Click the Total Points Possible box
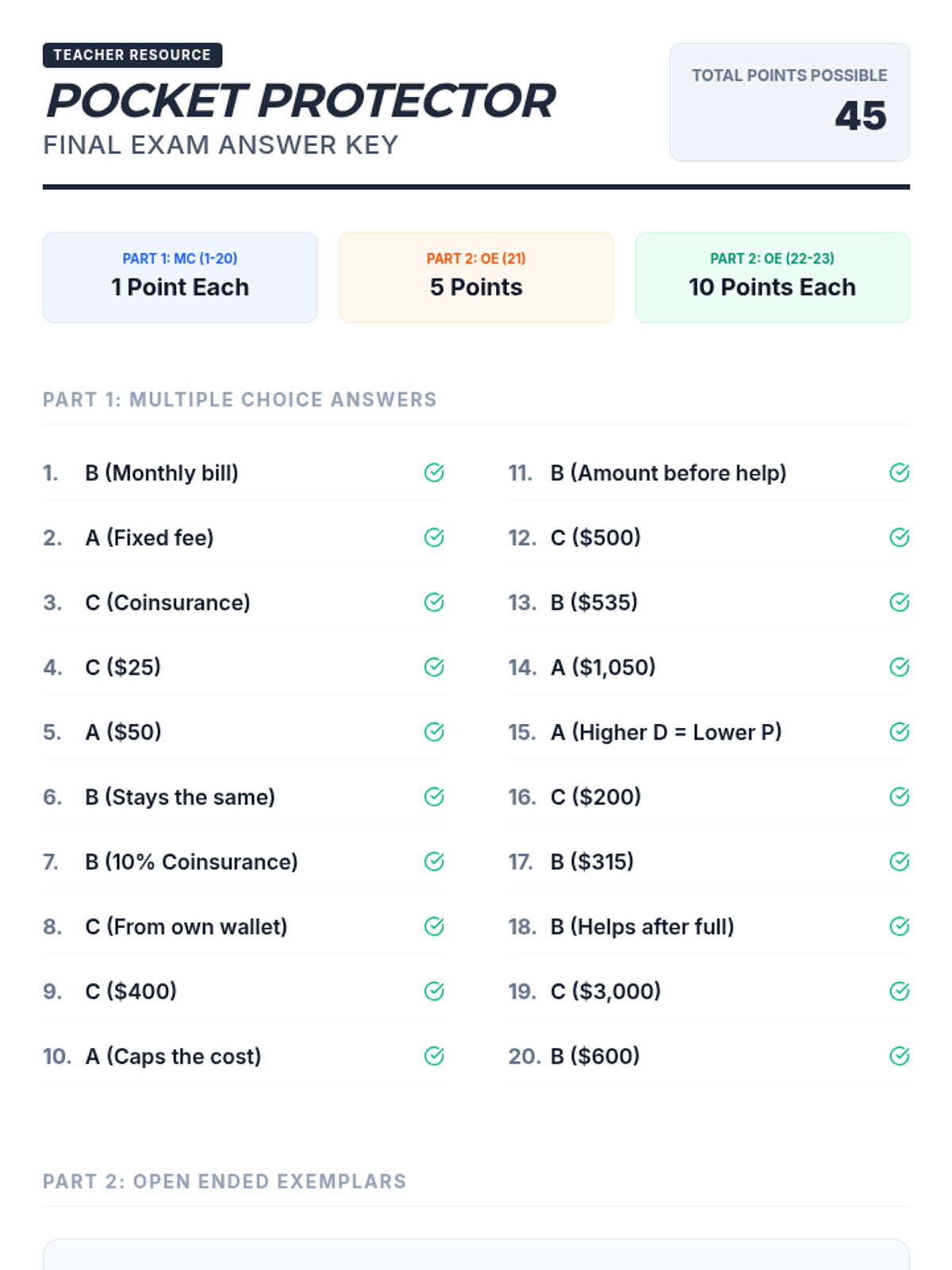The image size is (952, 1270). coord(789,102)
